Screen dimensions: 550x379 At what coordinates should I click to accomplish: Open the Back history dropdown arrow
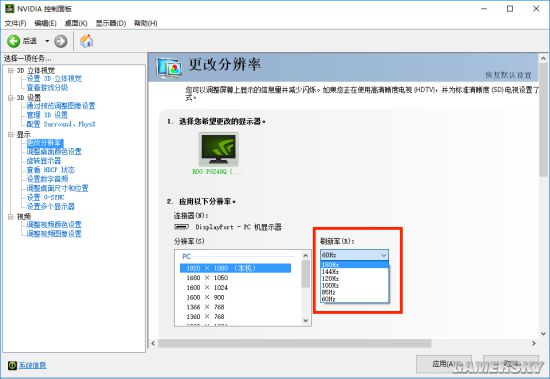click(47, 41)
